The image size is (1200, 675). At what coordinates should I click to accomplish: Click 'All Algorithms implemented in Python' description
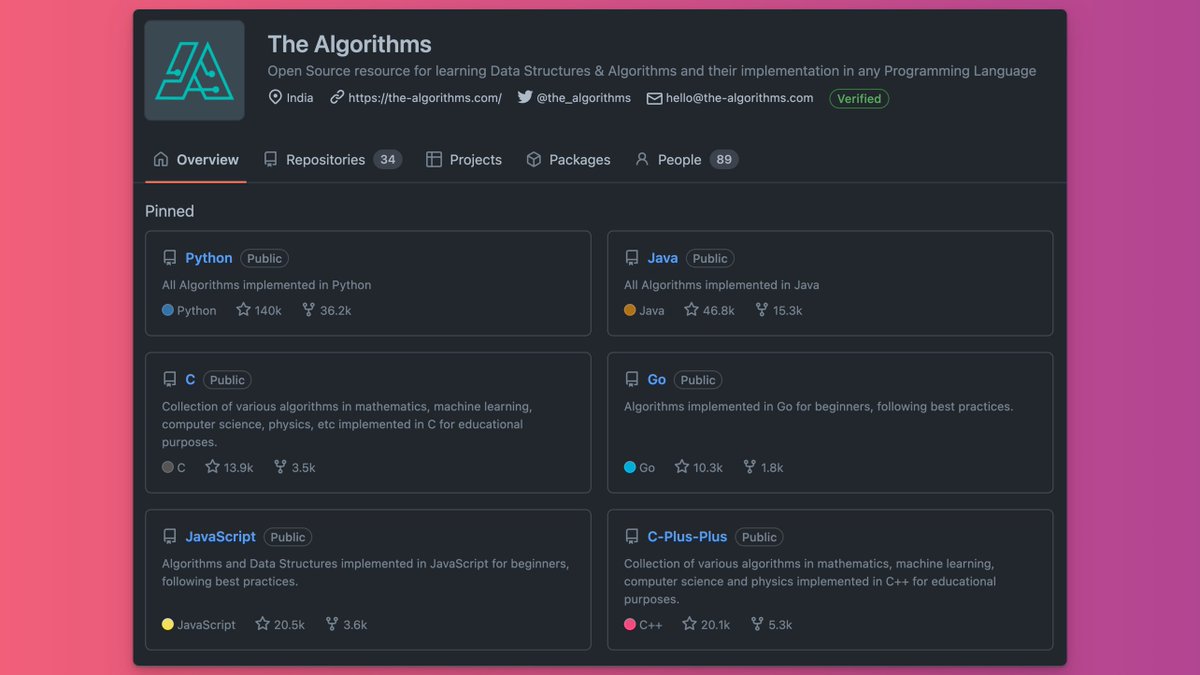click(x=267, y=285)
